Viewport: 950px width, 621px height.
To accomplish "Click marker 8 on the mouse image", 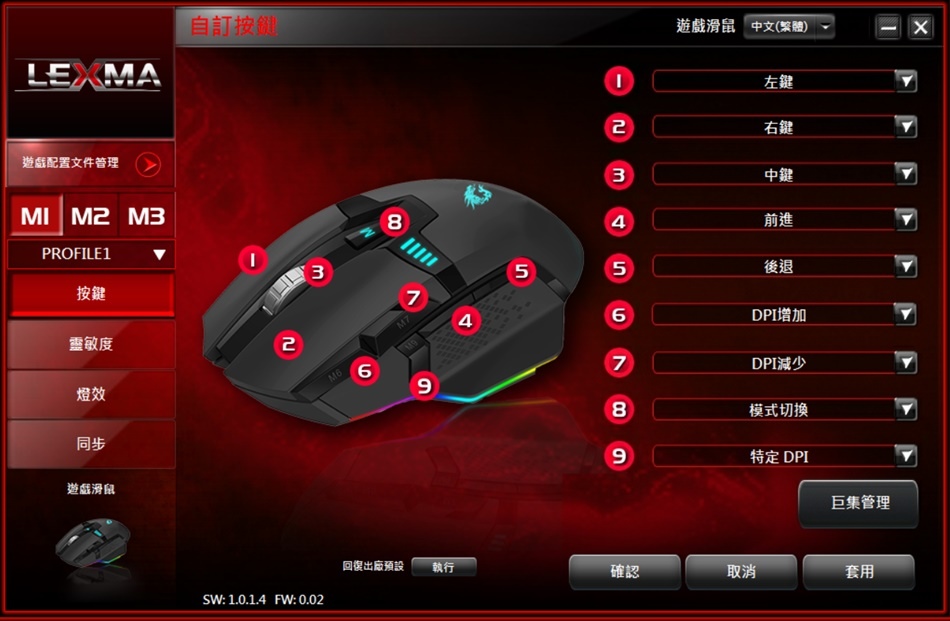I will (394, 222).
